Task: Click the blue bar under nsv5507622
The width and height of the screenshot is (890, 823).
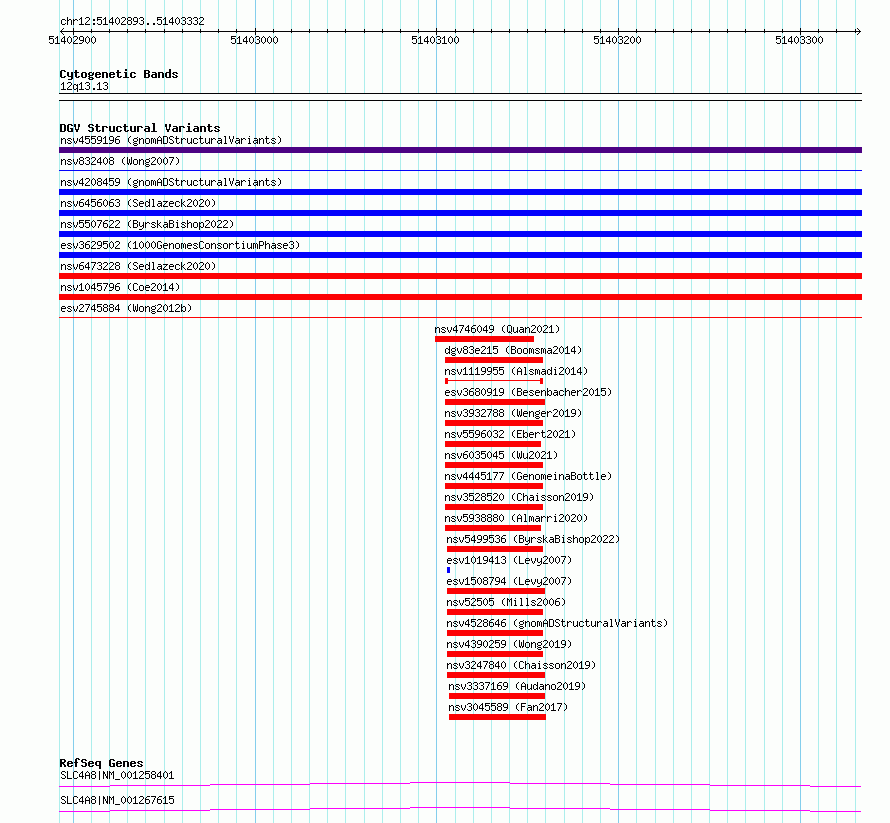Action: (x=460, y=234)
